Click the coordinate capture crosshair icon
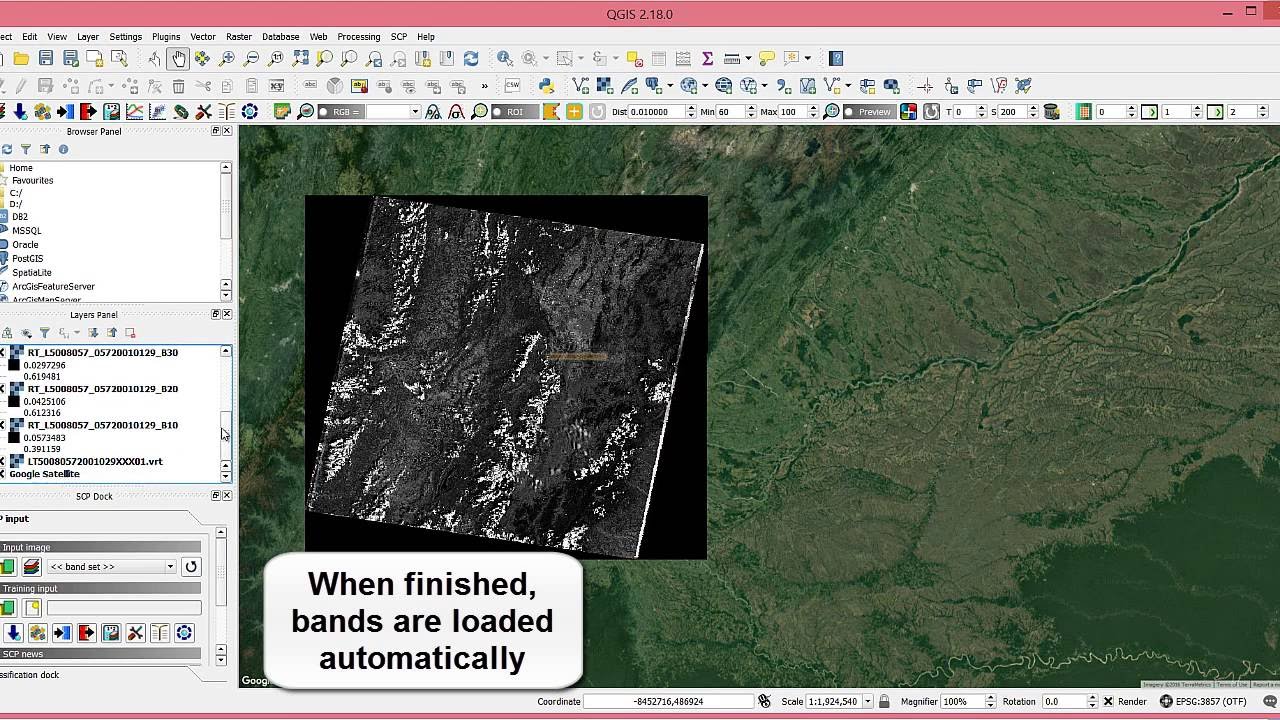The width and height of the screenshot is (1280, 720). tap(925, 86)
